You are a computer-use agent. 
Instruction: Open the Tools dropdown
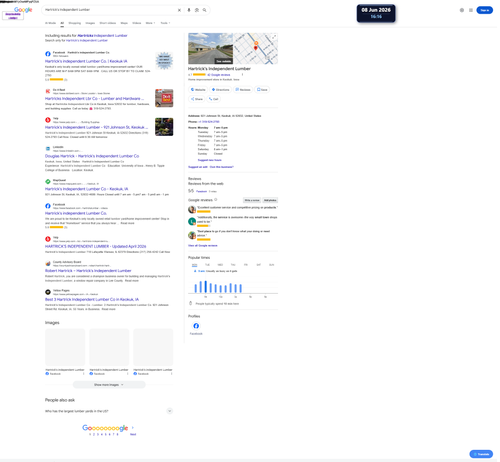tap(165, 23)
